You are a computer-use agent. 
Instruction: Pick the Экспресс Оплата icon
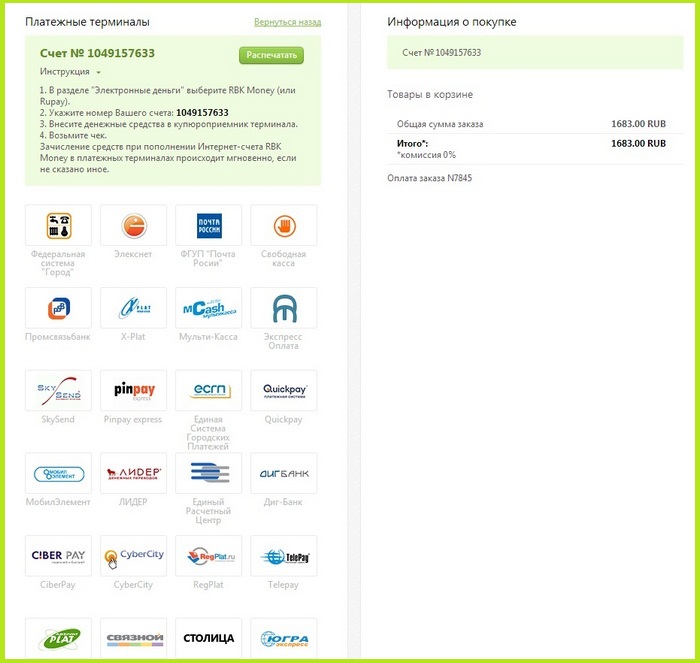(284, 308)
